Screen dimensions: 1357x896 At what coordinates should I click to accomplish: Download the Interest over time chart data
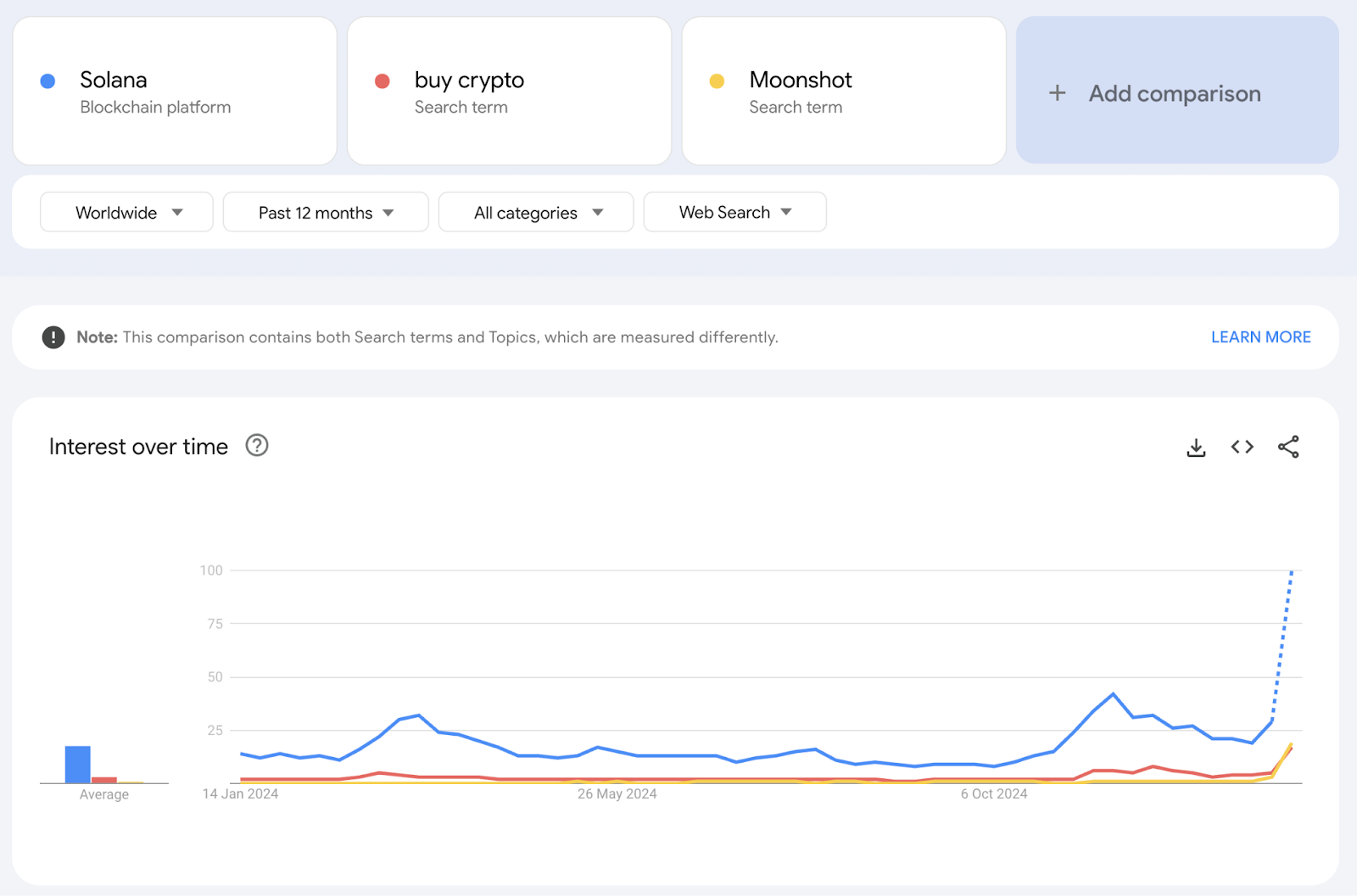tap(1196, 447)
